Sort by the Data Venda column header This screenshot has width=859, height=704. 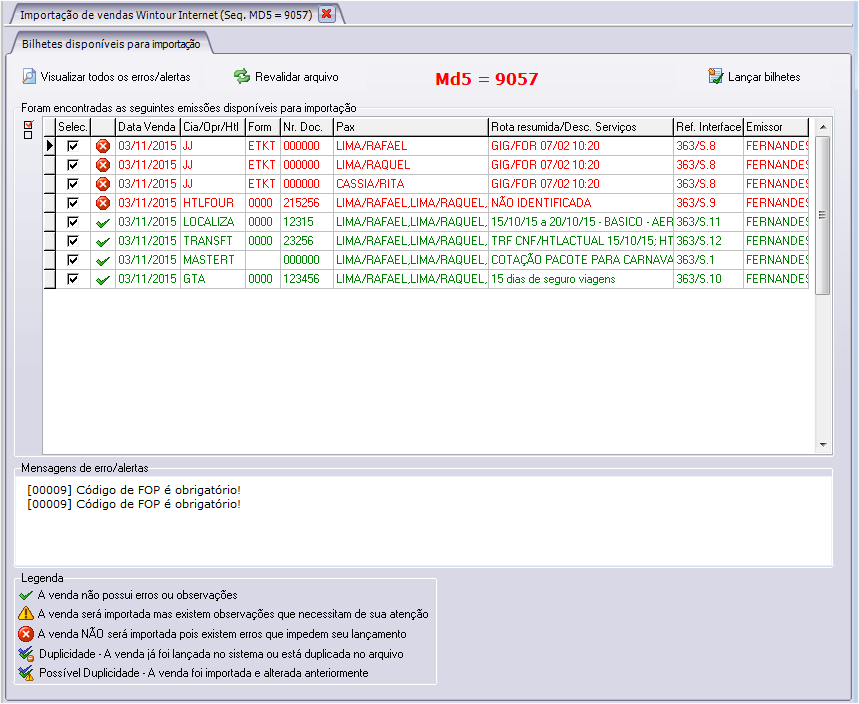147,127
